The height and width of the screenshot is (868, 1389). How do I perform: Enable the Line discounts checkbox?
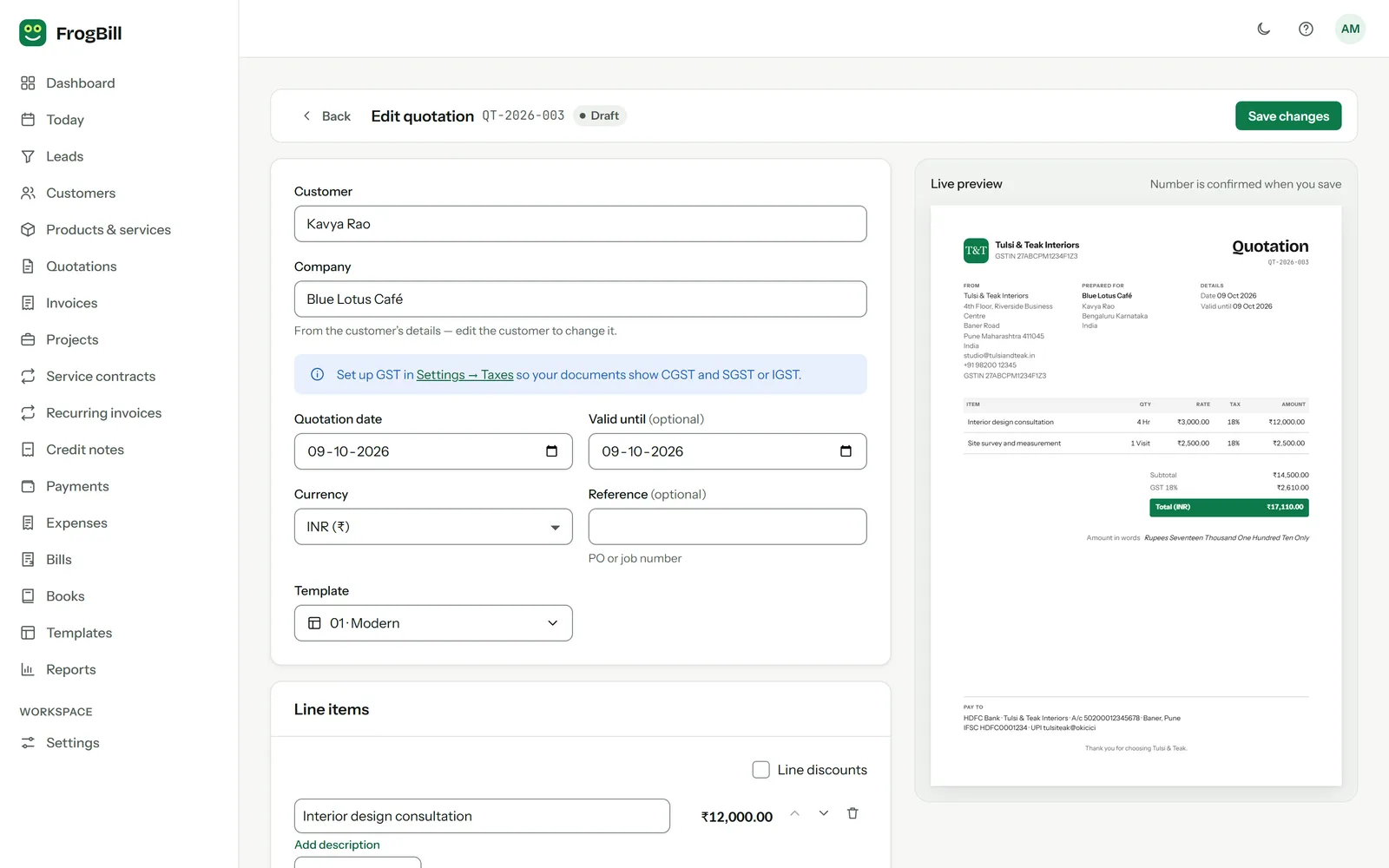(760, 770)
